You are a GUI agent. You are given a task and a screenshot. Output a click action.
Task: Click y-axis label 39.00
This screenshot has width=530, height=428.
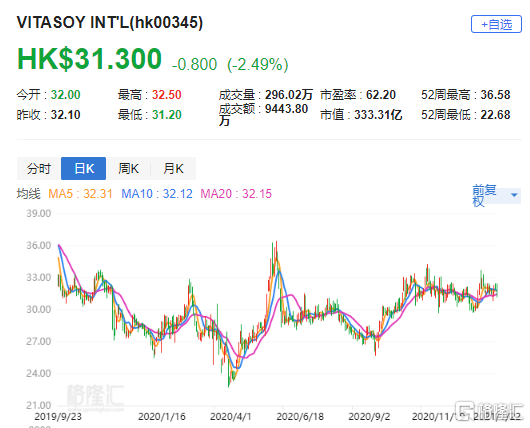coord(39,213)
